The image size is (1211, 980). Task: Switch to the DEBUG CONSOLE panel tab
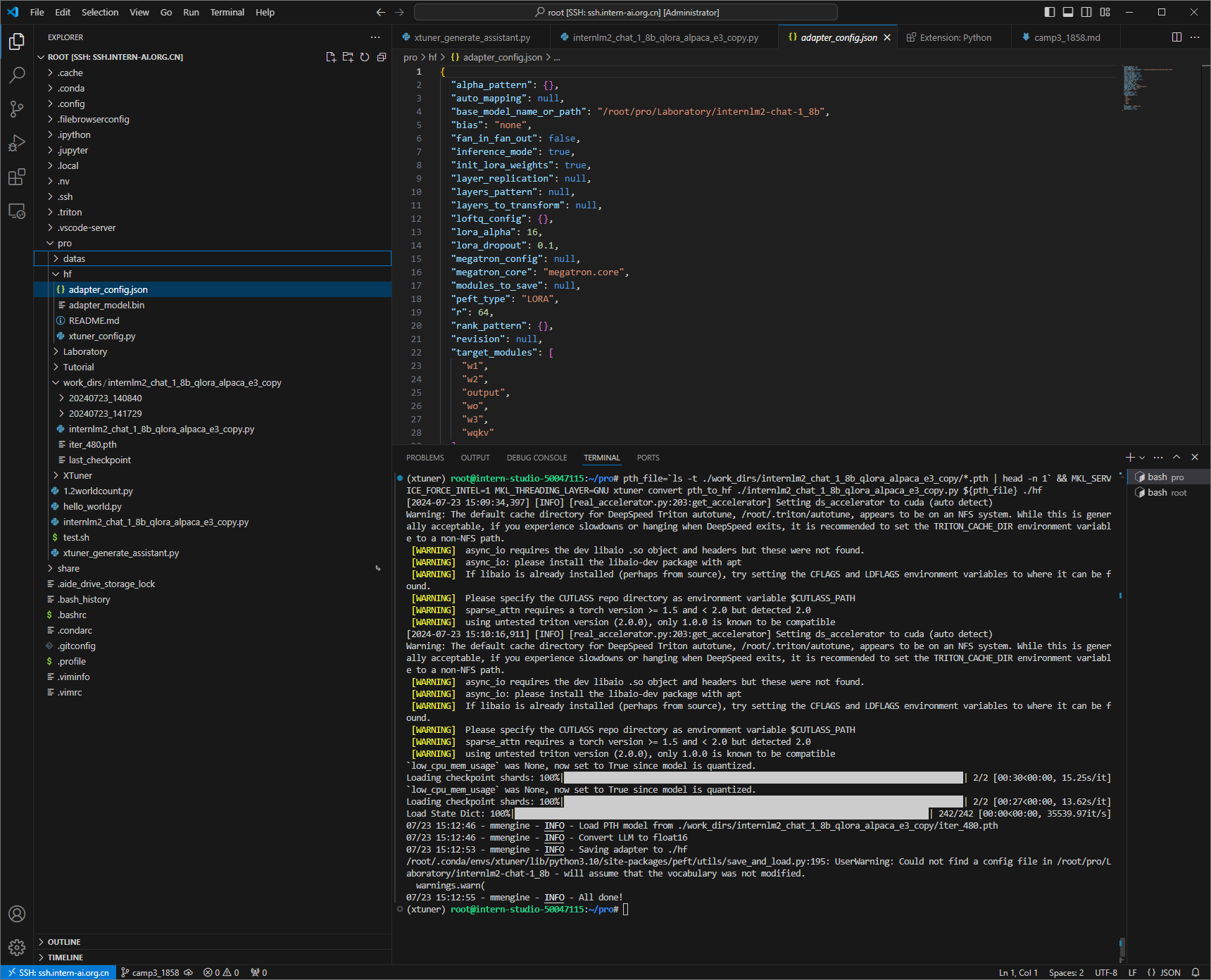point(537,458)
